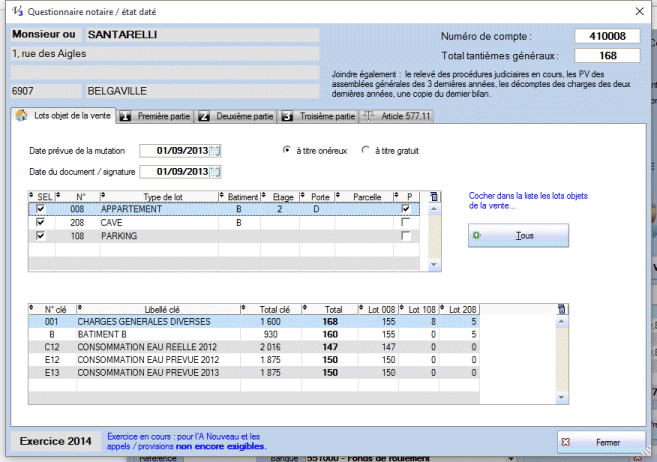Screen dimensions: 657x462
Task: Check P checkbox for lot 208 CAVE
Action: click(406, 222)
